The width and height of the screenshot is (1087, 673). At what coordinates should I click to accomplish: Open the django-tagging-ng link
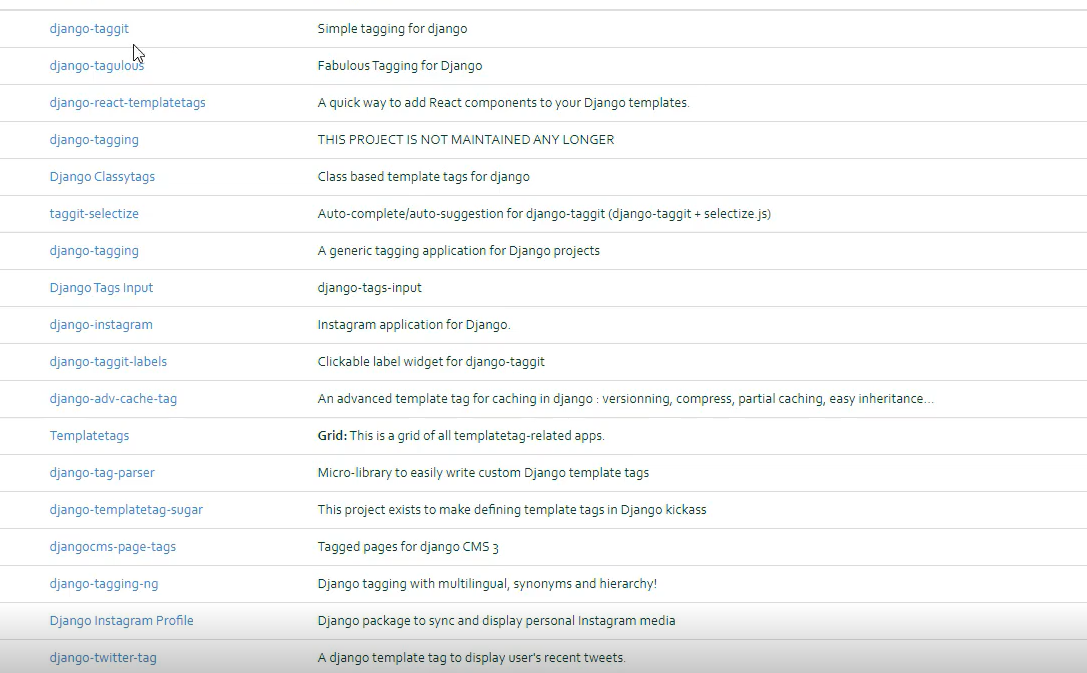point(103,584)
